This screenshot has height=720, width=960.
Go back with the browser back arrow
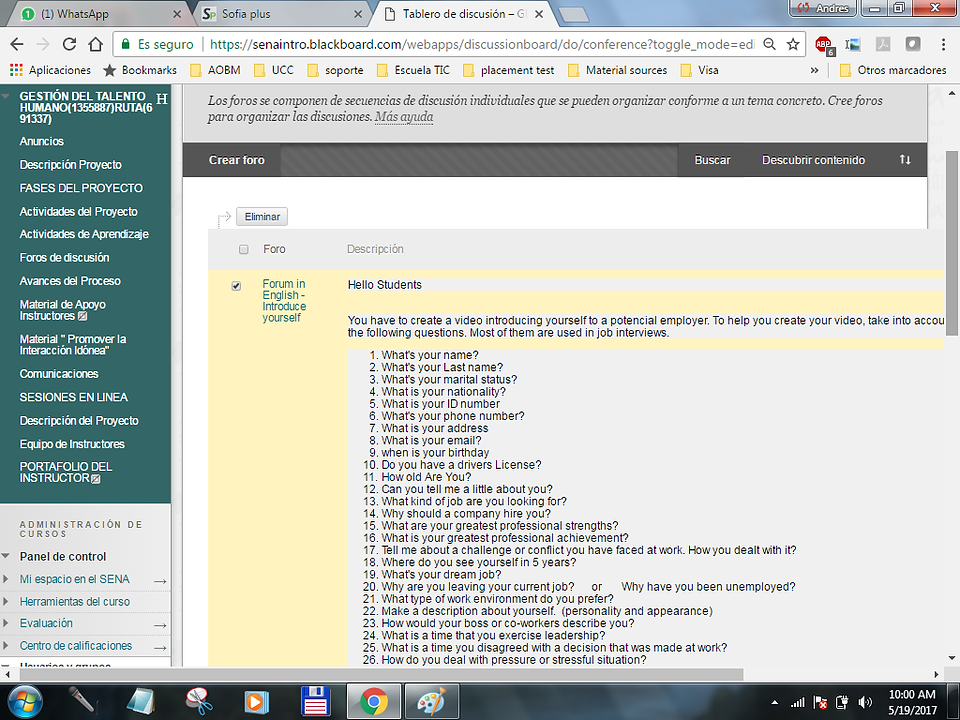tap(17, 44)
